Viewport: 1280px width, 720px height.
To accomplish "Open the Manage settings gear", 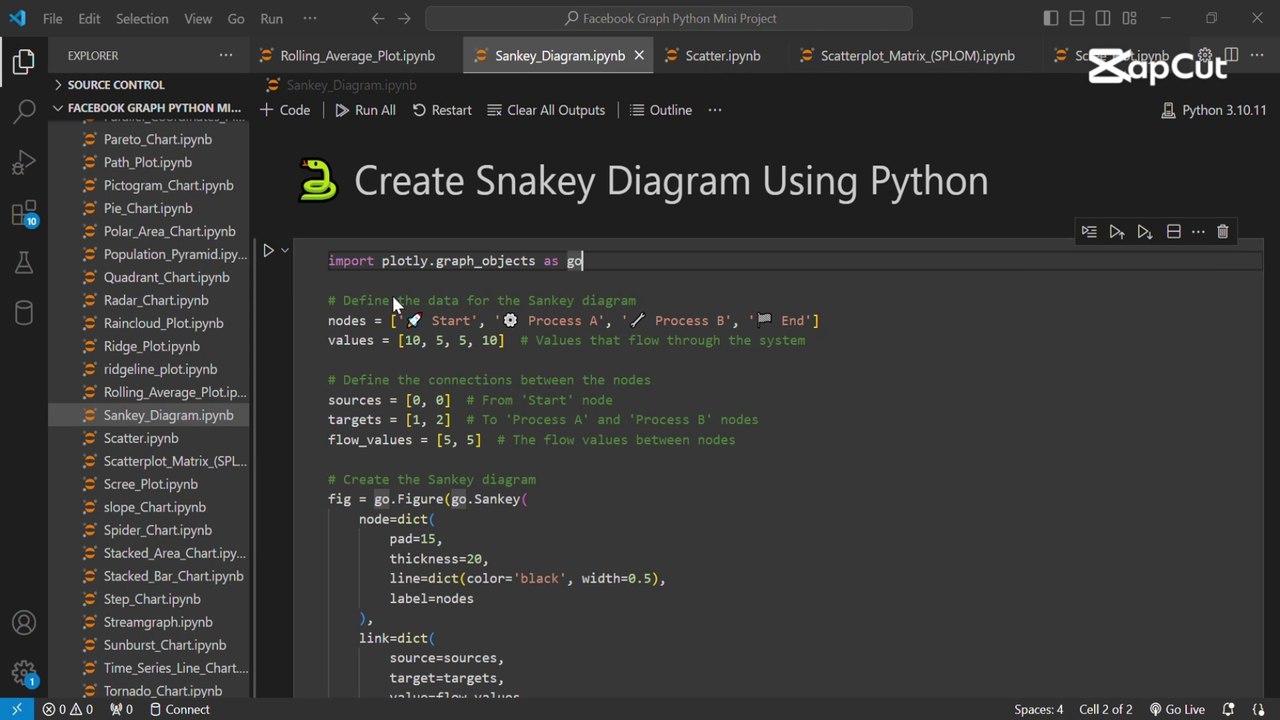I will click(24, 672).
